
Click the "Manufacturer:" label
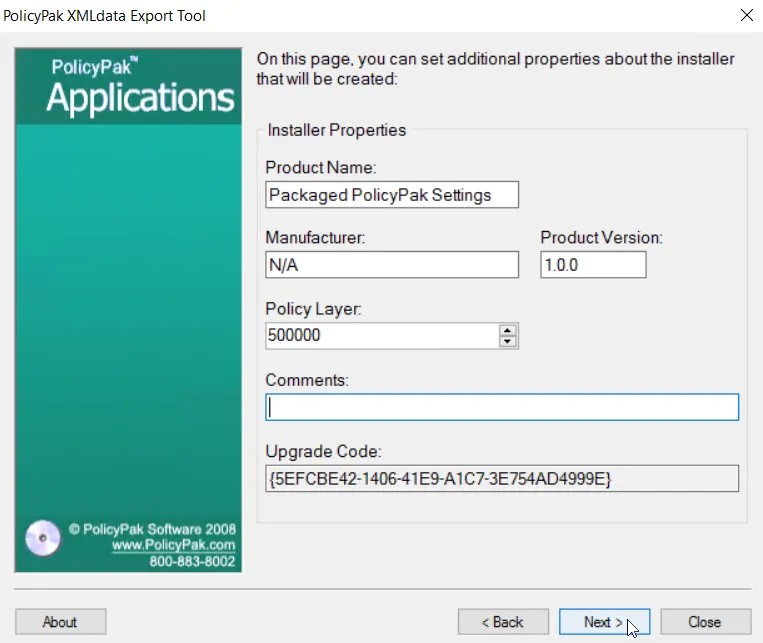[315, 238]
